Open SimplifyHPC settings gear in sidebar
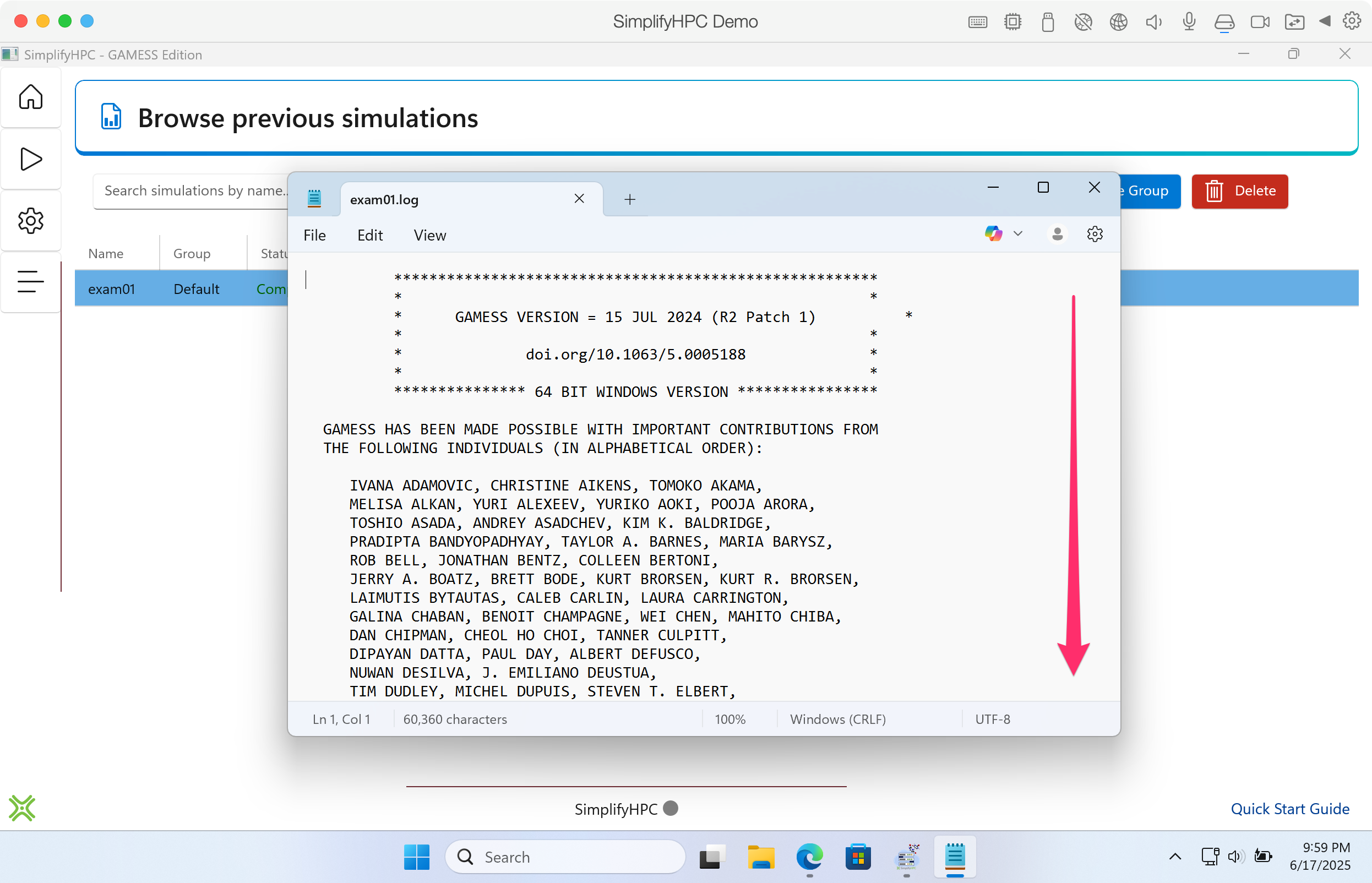Image resolution: width=1372 pixels, height=883 pixels. tap(30, 221)
